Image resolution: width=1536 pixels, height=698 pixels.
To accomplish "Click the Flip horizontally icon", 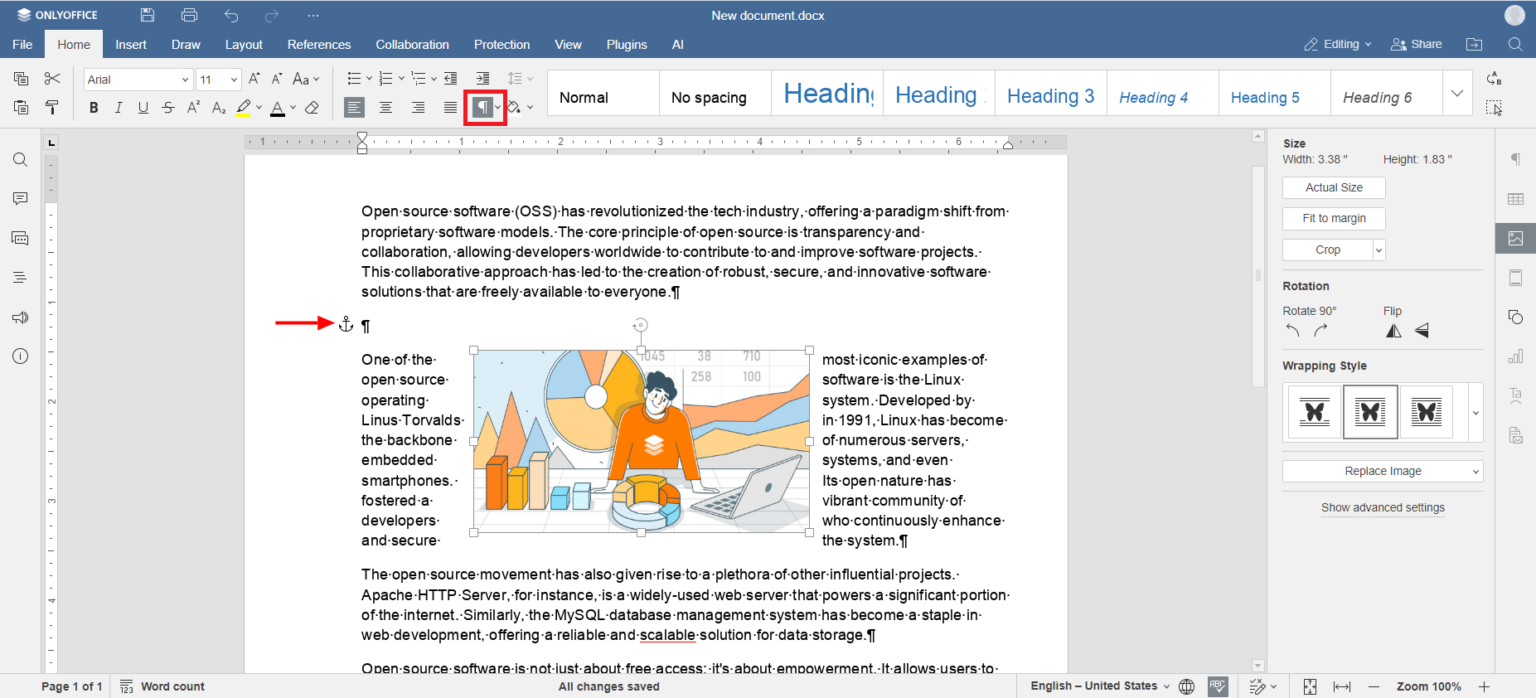I will [1393, 331].
